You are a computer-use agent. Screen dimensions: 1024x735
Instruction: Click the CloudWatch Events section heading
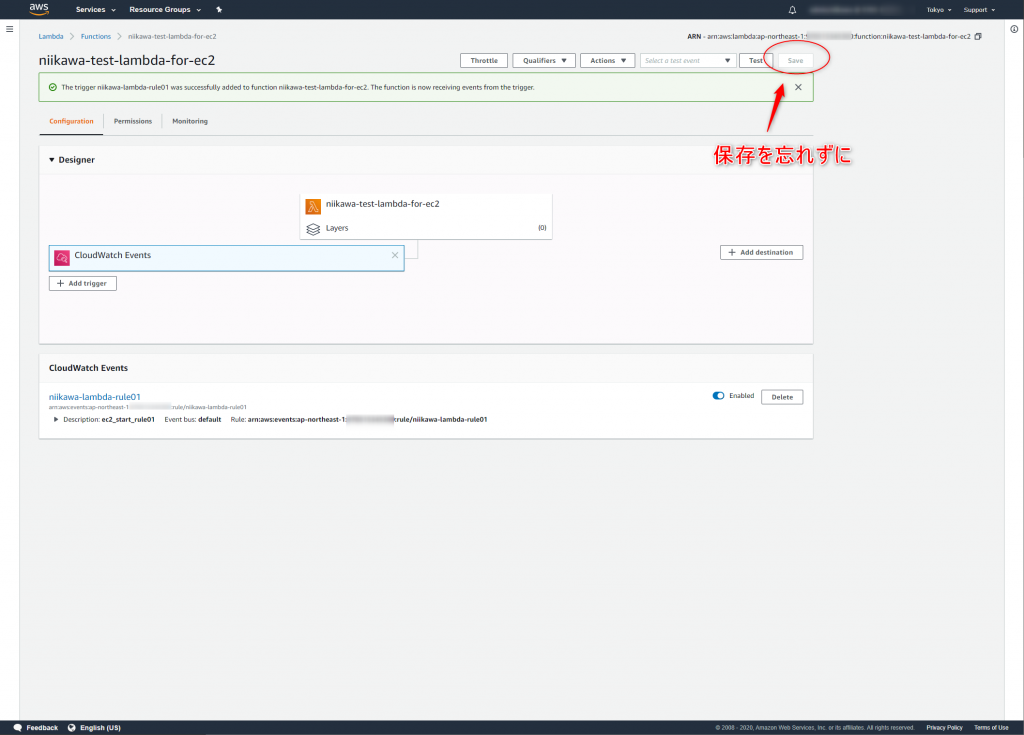click(x=88, y=368)
